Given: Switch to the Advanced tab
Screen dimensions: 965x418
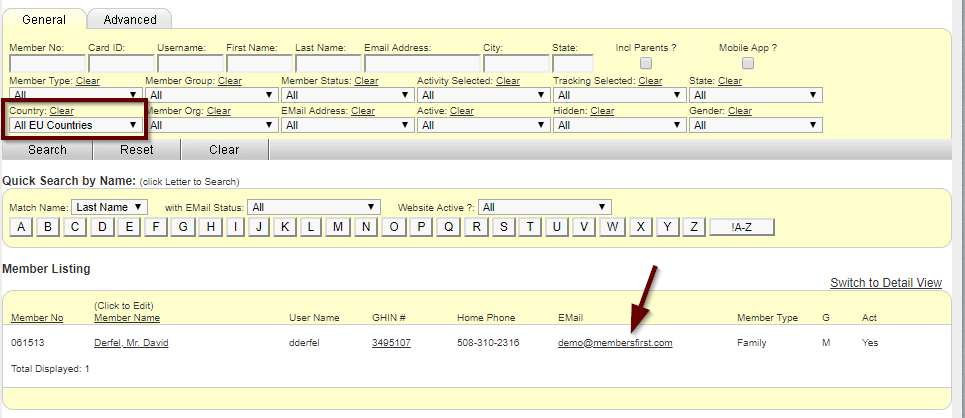Looking at the screenshot, I should pyautogui.click(x=129, y=19).
